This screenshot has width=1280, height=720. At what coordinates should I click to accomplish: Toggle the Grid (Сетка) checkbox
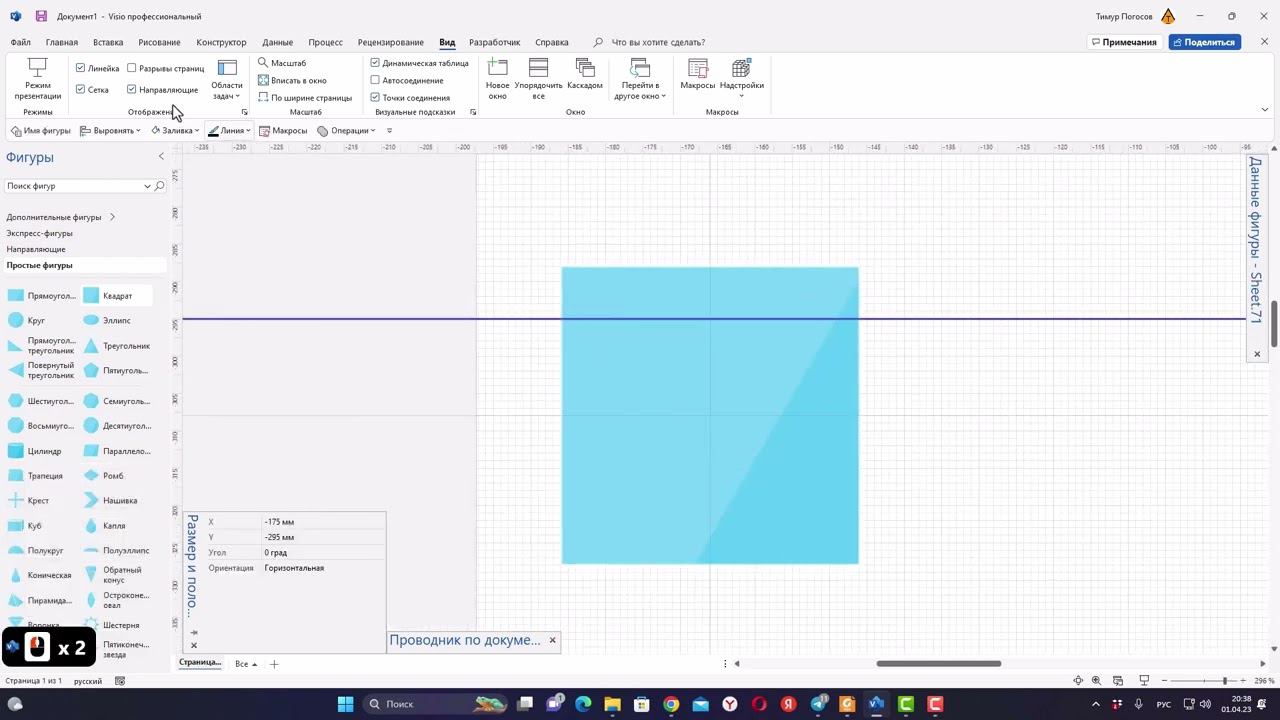[x=80, y=90]
